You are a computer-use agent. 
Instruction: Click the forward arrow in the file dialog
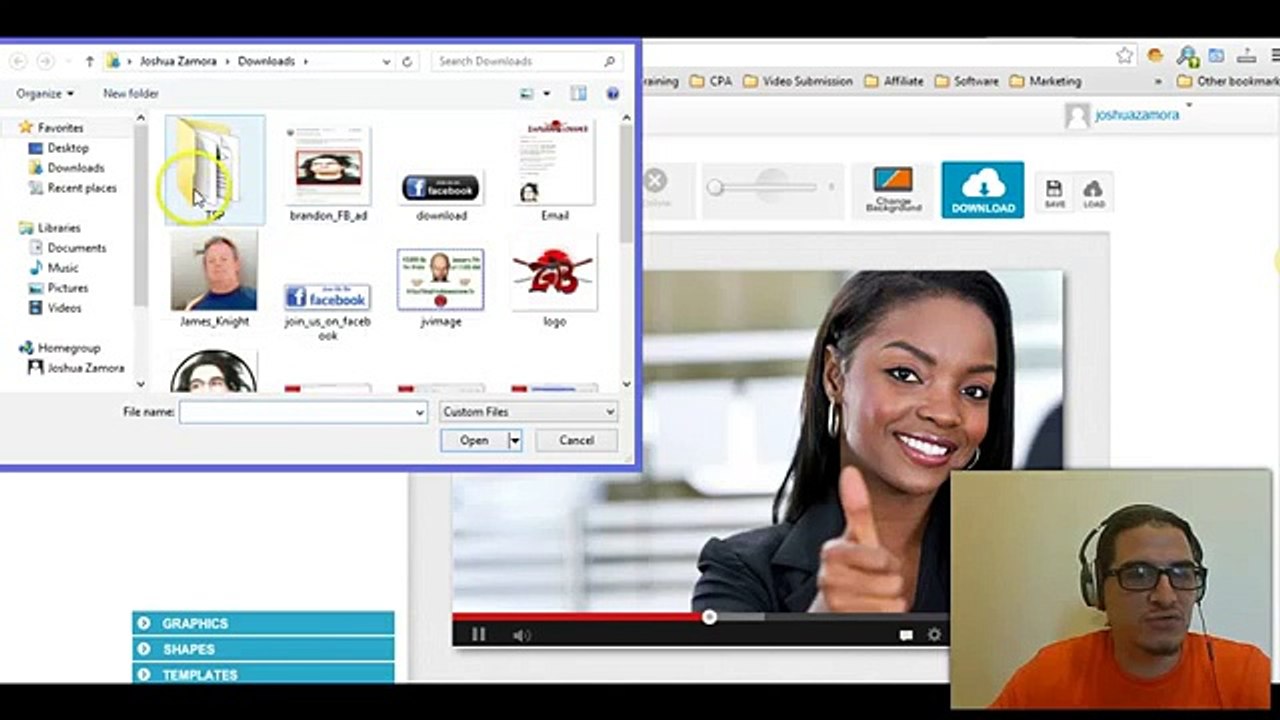[46, 61]
